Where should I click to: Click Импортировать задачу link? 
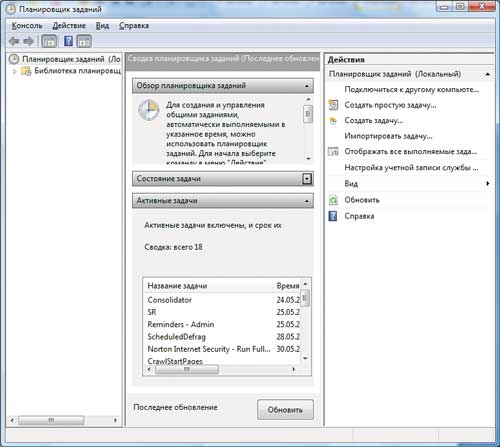coord(388,136)
